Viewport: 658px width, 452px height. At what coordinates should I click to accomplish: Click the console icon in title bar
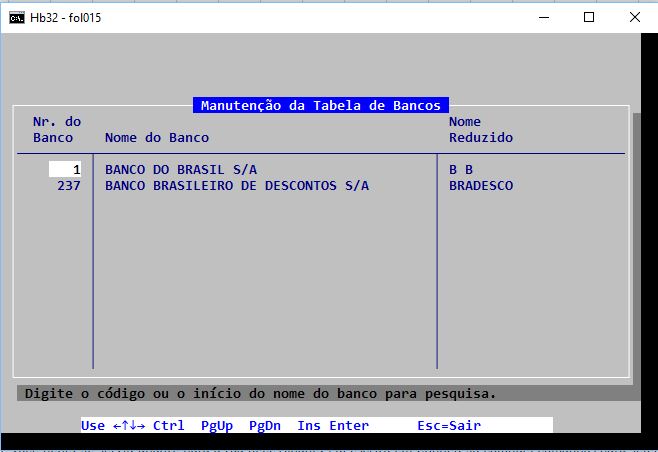(x=17, y=18)
